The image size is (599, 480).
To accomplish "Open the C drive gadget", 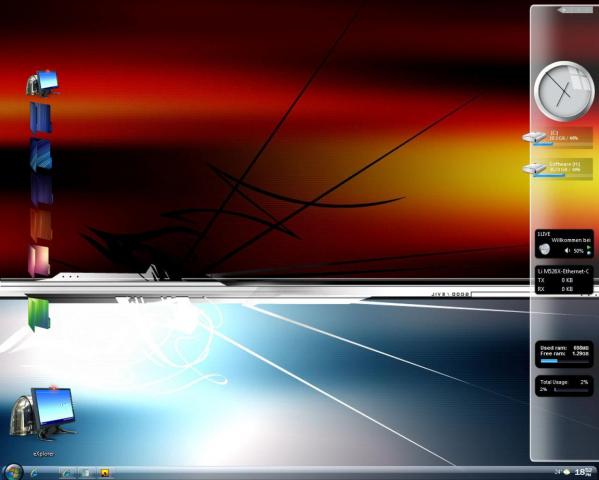I will (558, 138).
